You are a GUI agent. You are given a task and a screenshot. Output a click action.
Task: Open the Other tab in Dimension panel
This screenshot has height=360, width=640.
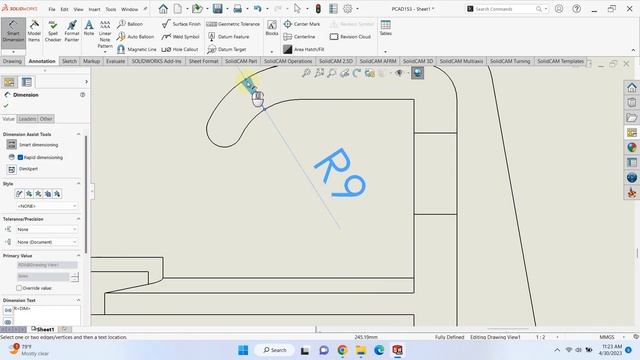tap(46, 119)
